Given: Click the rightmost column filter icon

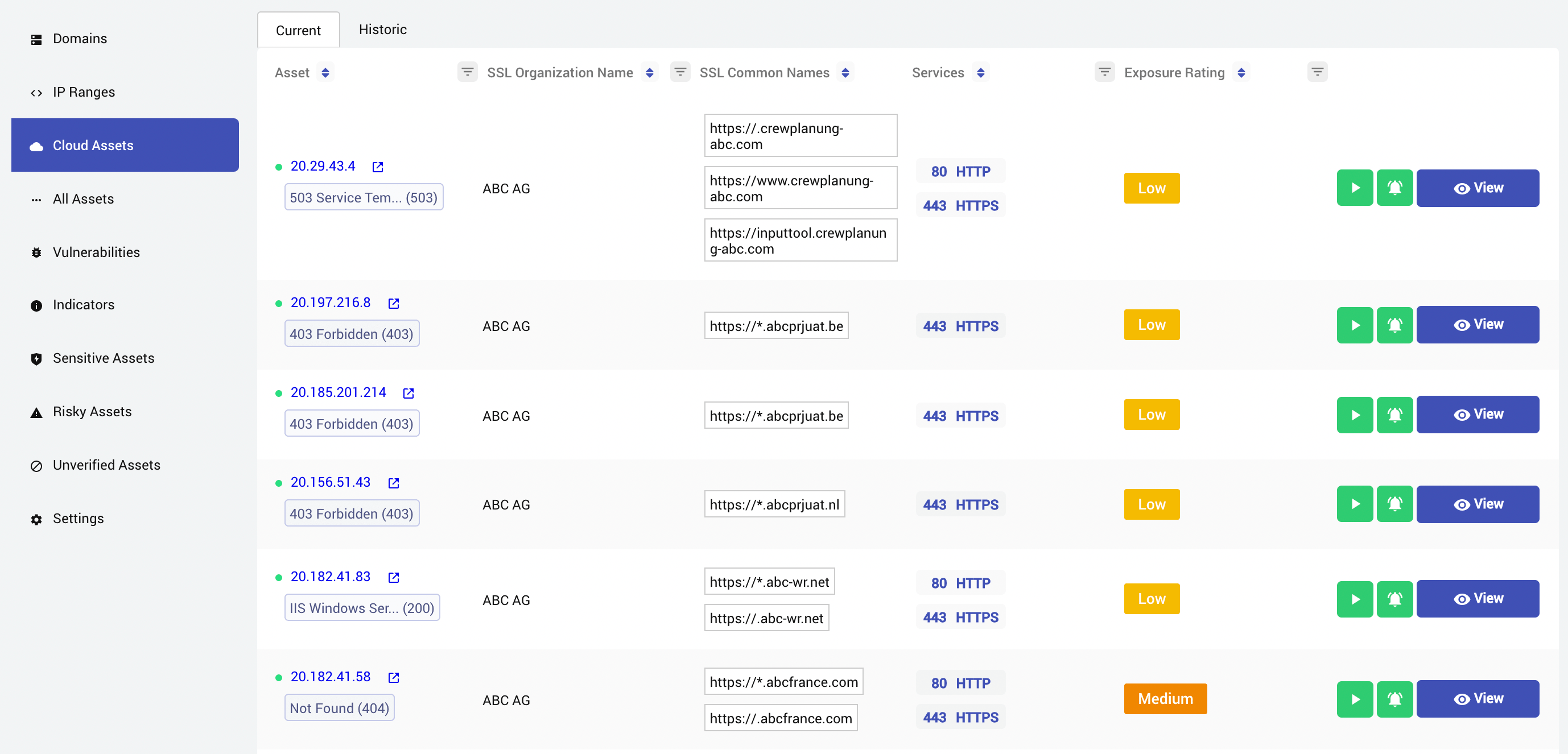Looking at the screenshot, I should click(1317, 72).
